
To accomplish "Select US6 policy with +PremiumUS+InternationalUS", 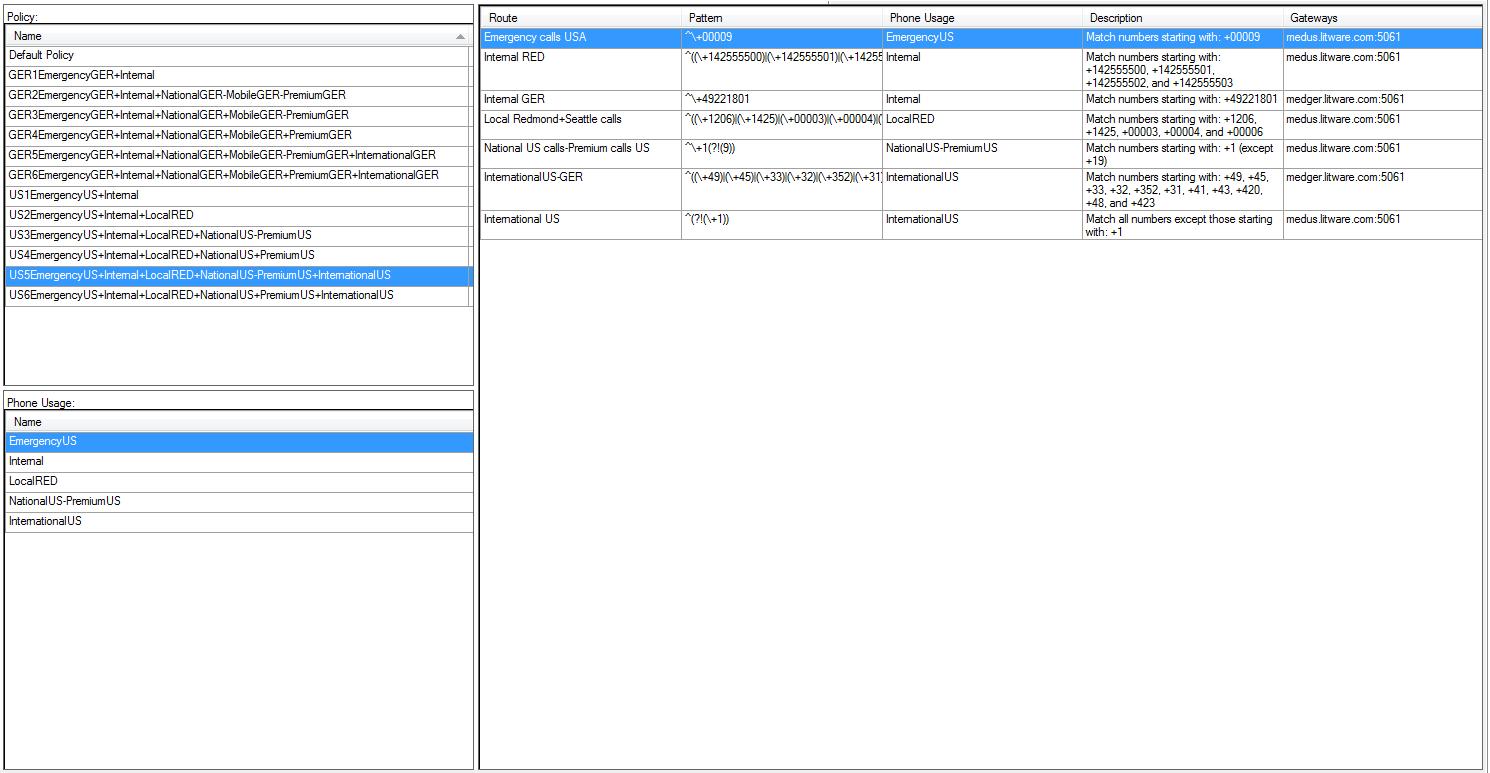I will [238, 296].
